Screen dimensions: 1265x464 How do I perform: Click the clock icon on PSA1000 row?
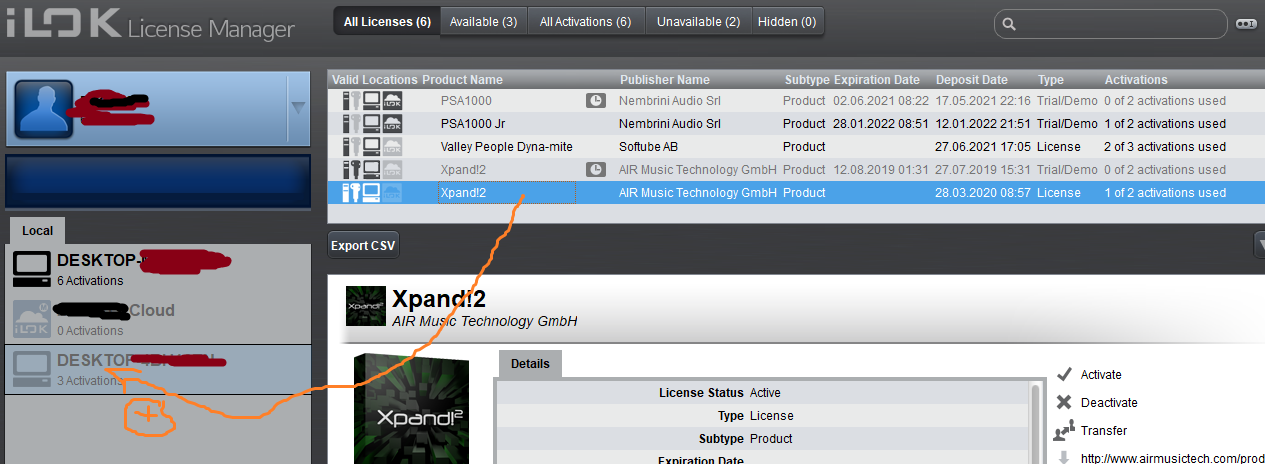tap(595, 101)
